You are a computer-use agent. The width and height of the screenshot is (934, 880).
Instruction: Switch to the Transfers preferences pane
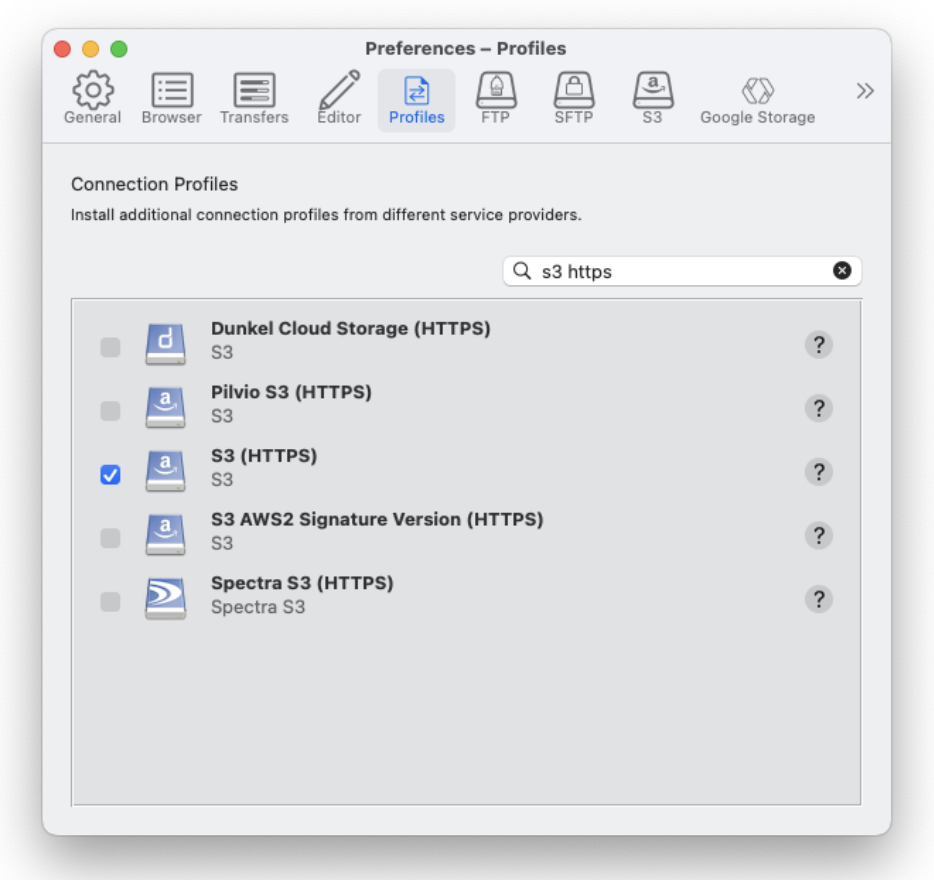254,99
